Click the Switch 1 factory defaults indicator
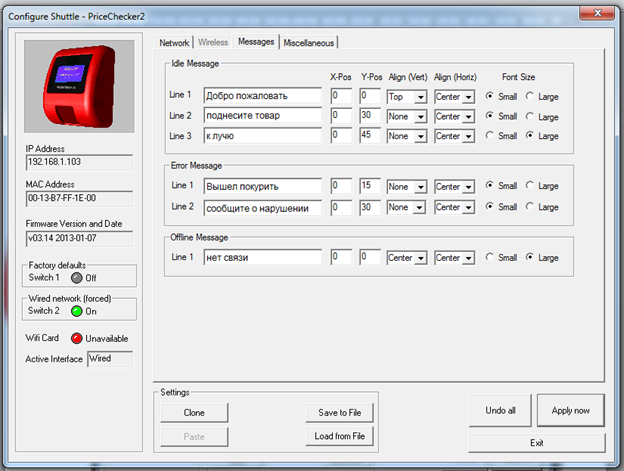Image resolution: width=624 pixels, height=471 pixels. (x=76, y=278)
